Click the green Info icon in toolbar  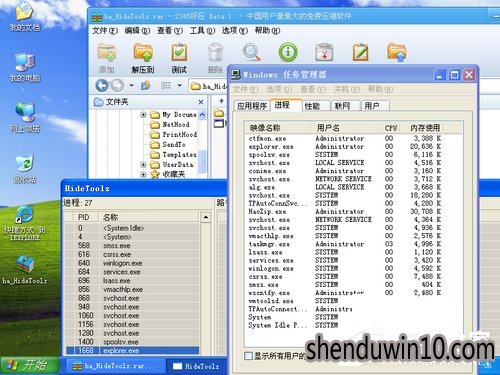(x=288, y=52)
